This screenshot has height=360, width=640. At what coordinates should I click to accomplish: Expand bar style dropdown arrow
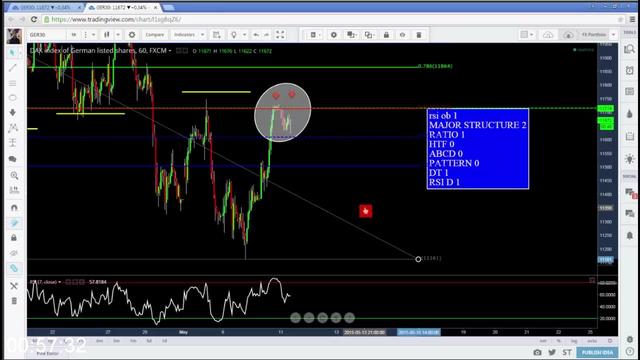(x=118, y=35)
